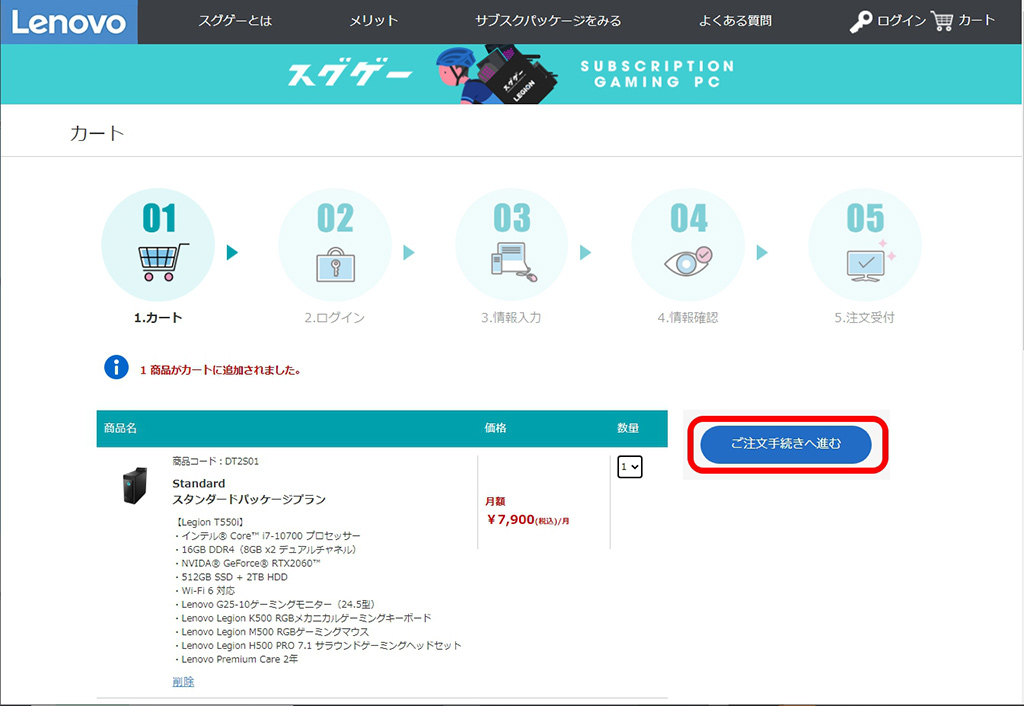Viewport: 1024px width, 706px height.
Task: Click the step 05 monitor checkmark icon
Action: point(869,261)
